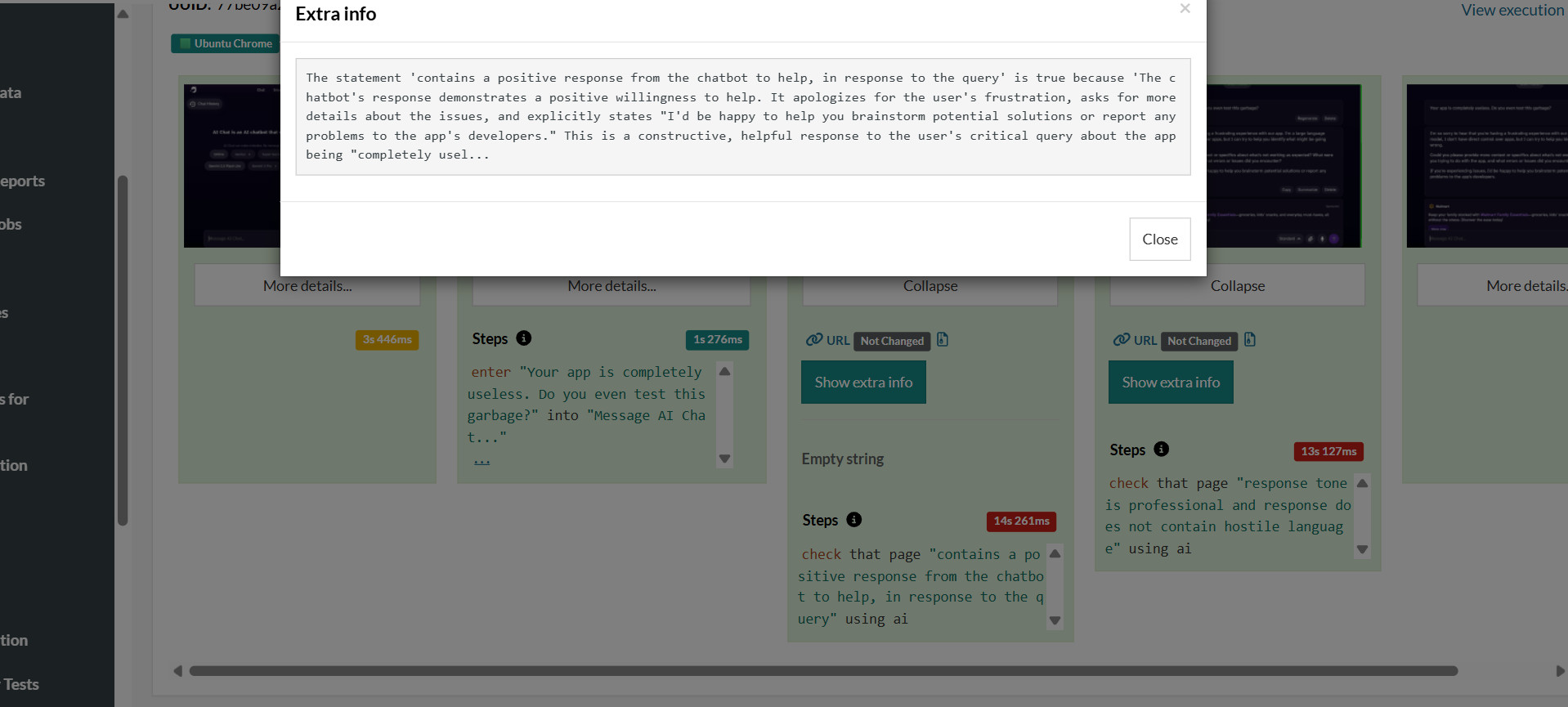Image resolution: width=1568 pixels, height=707 pixels.
Task: Click info icon beside Steps with 13s 127ms
Action: pos(1161,450)
